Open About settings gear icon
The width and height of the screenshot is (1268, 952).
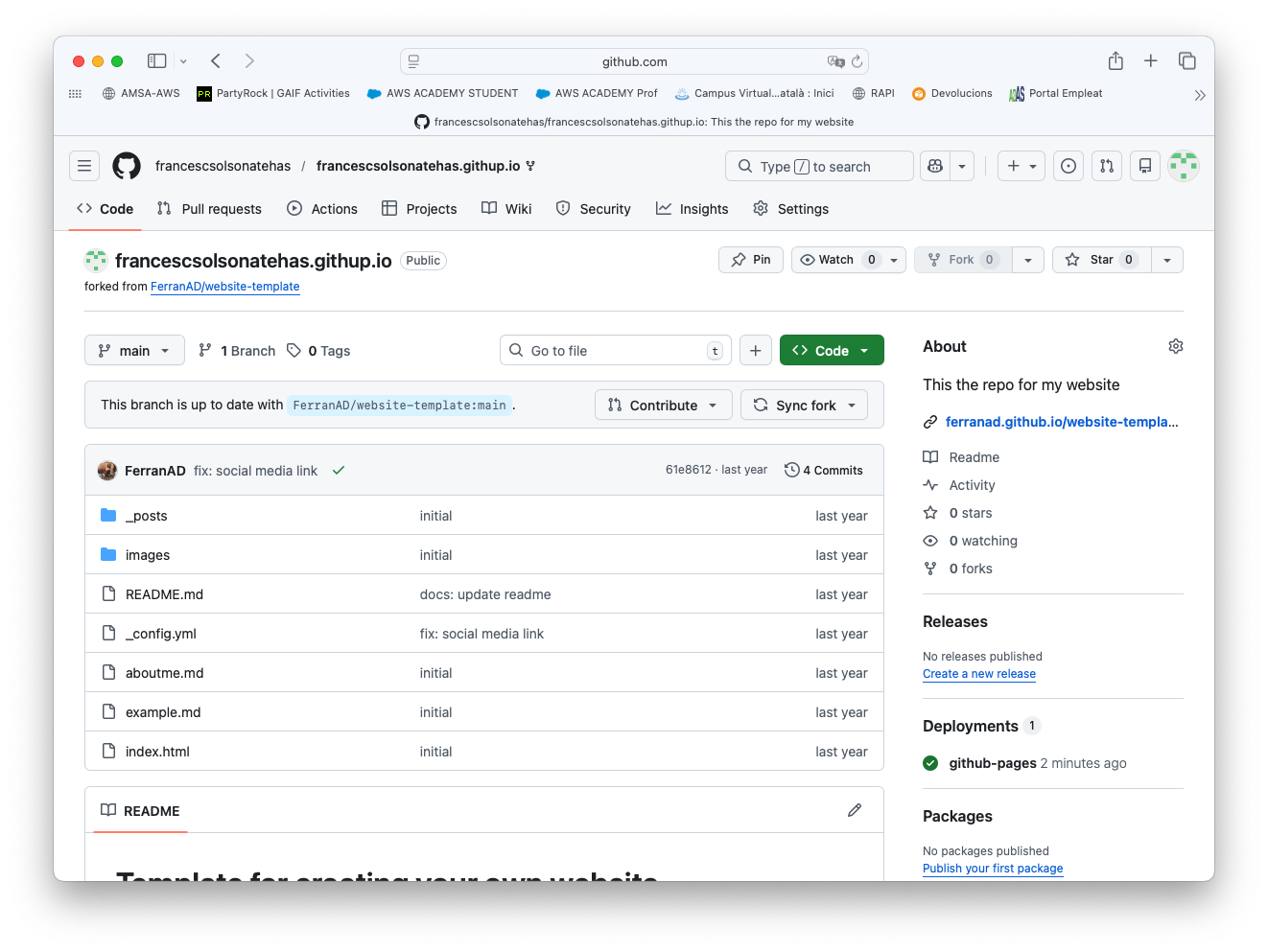[1175, 346]
